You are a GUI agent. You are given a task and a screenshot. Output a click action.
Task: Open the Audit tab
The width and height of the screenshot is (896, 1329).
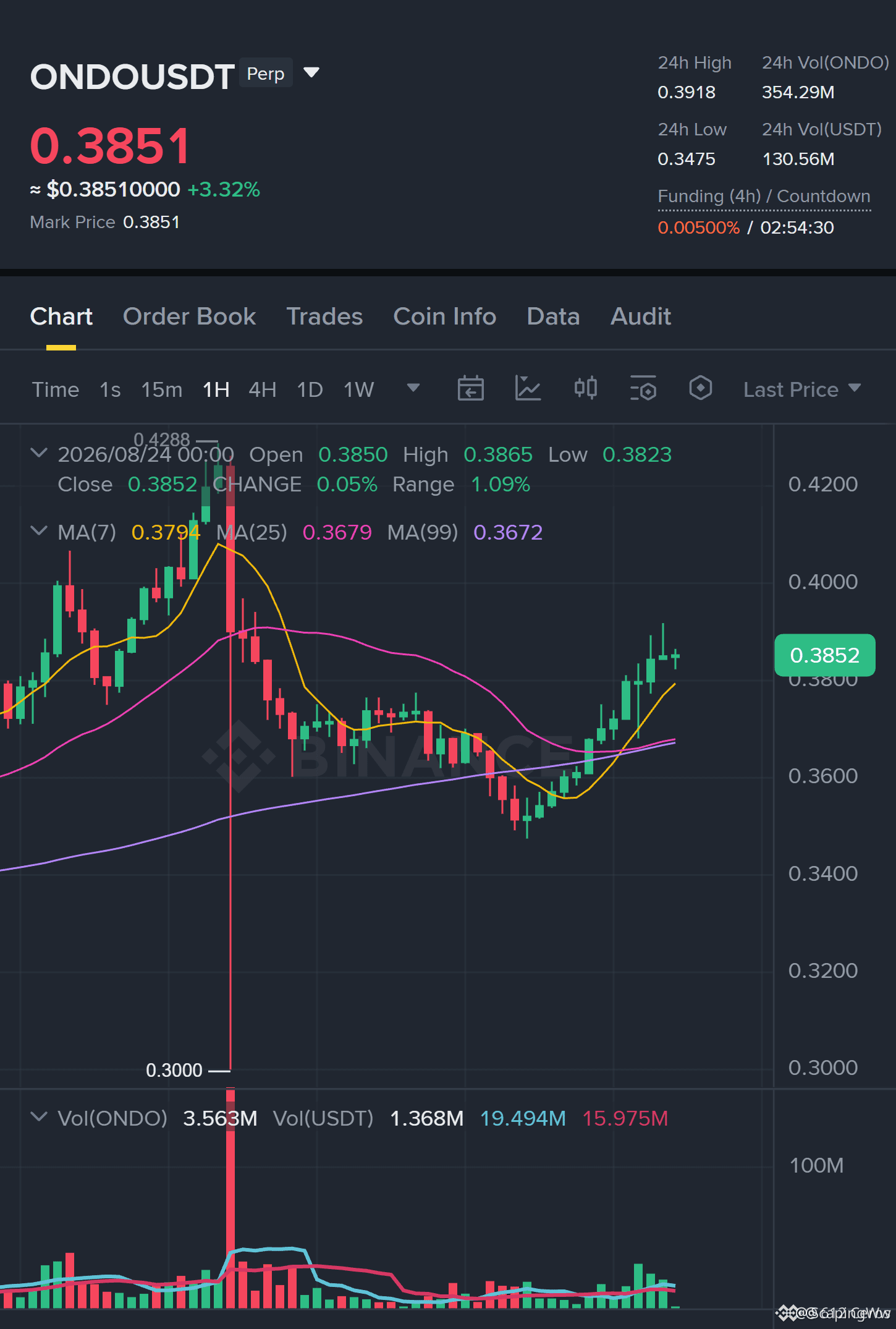[640, 316]
